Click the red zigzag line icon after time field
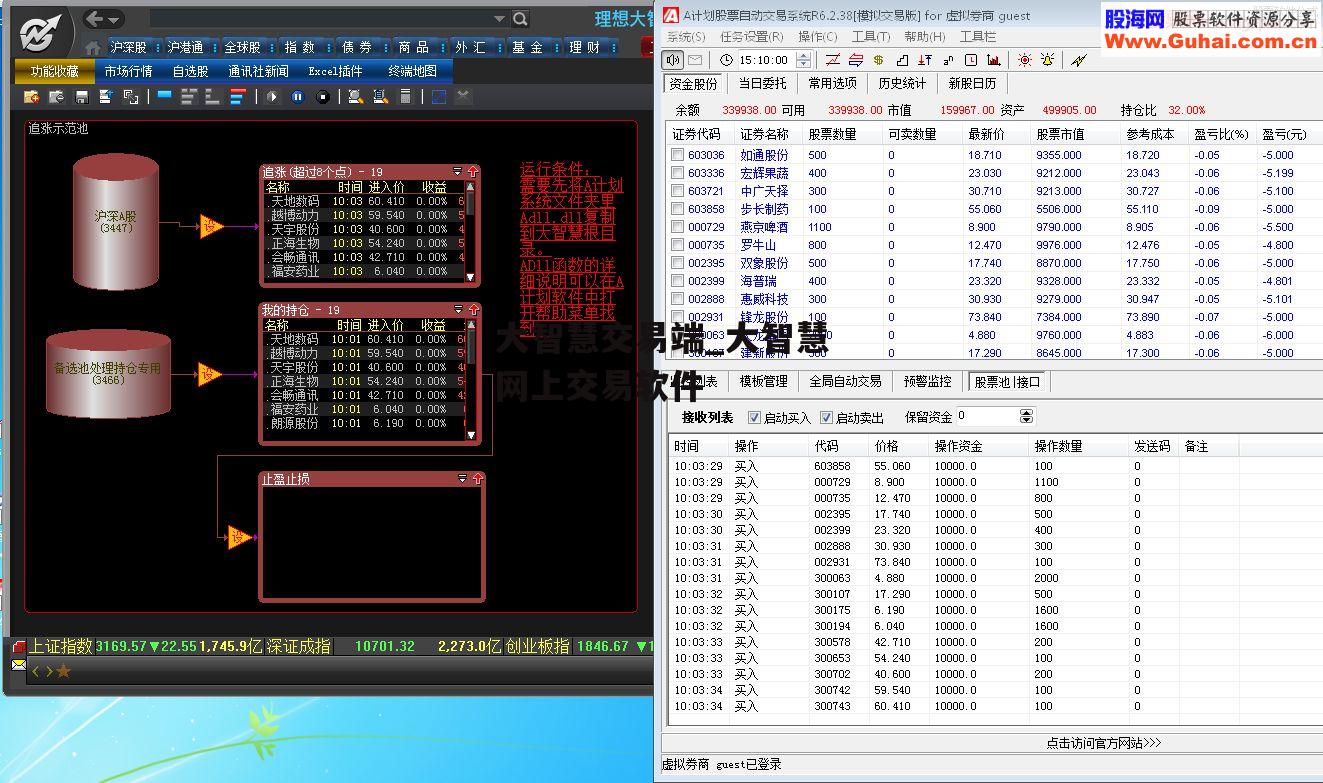The width and height of the screenshot is (1323, 783). coord(832,60)
